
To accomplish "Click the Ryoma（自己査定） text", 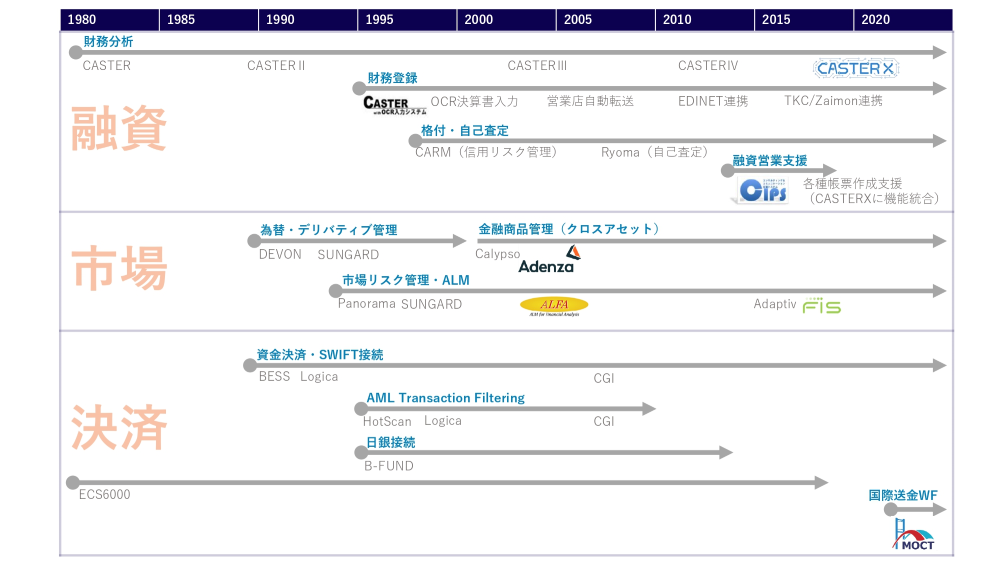I will 656,152.
